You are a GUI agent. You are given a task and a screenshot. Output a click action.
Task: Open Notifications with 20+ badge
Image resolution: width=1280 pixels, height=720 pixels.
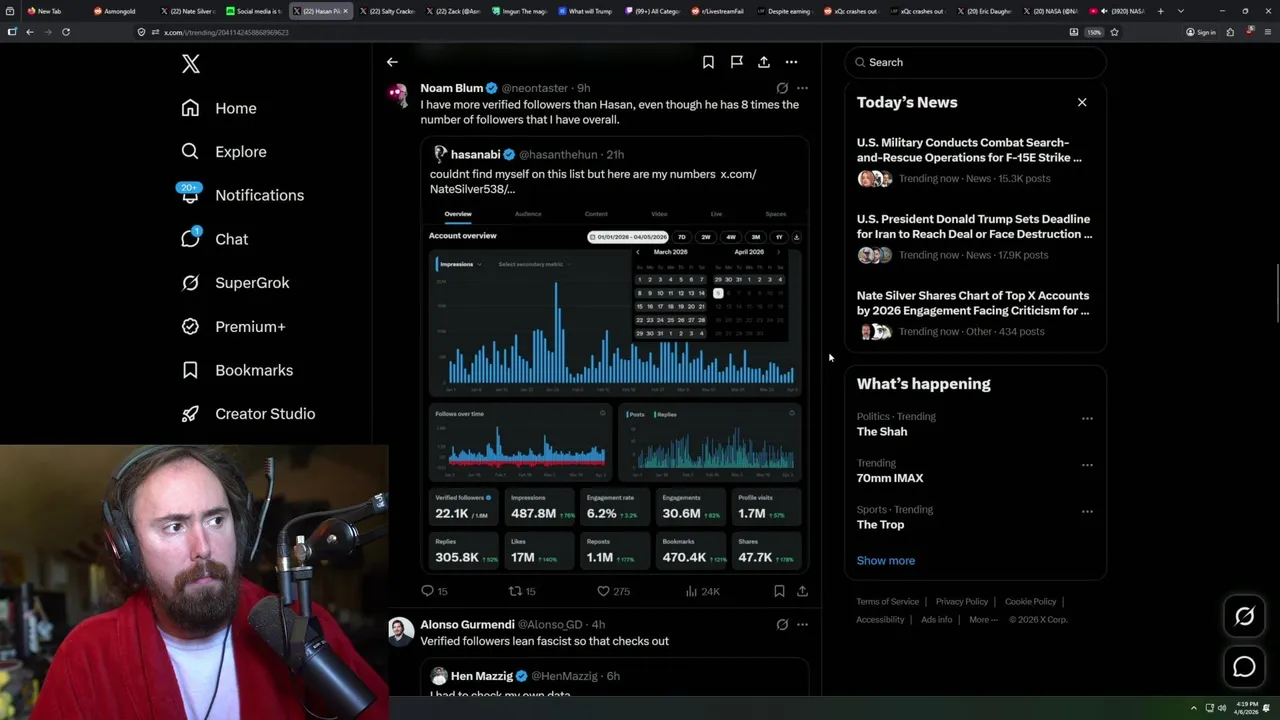point(242,195)
